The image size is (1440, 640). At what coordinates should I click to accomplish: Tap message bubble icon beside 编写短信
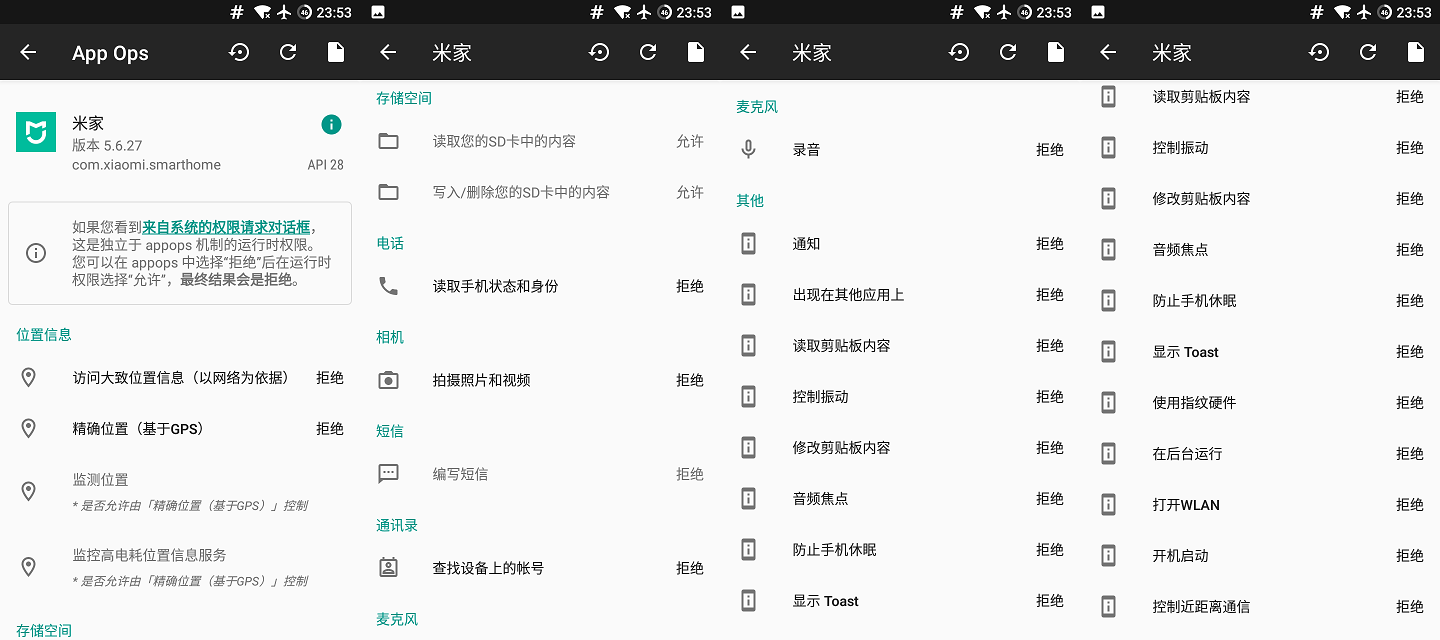click(x=388, y=474)
